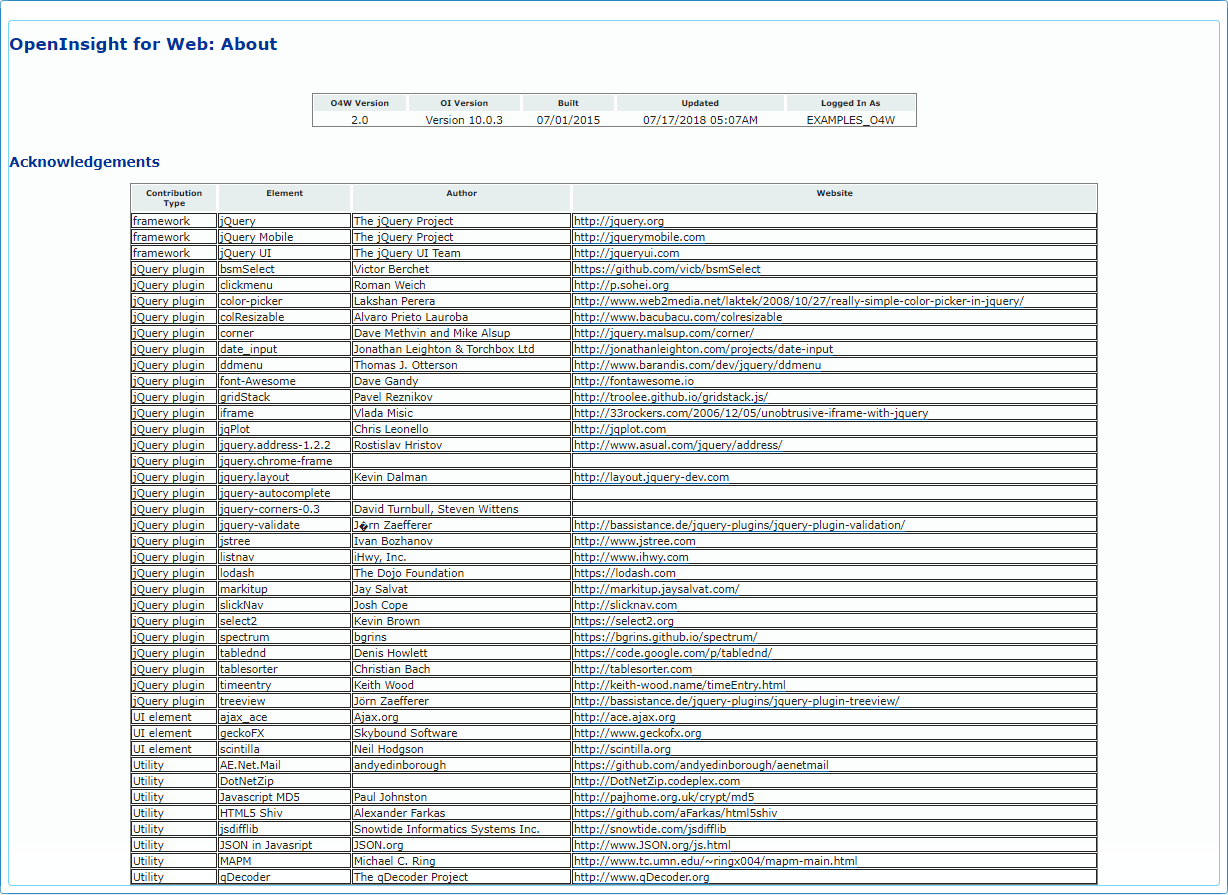Select the http://scintilla.org URL
Image resolution: width=1228 pixels, height=895 pixels.
coord(622,749)
